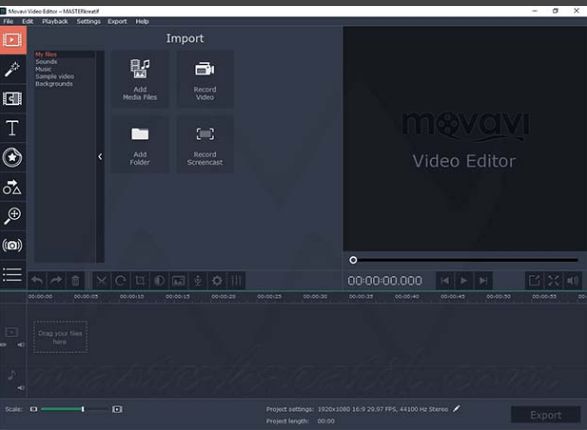This screenshot has height=430, width=587.
Task: Open the Stabilization camera tab
Action: 13,246
